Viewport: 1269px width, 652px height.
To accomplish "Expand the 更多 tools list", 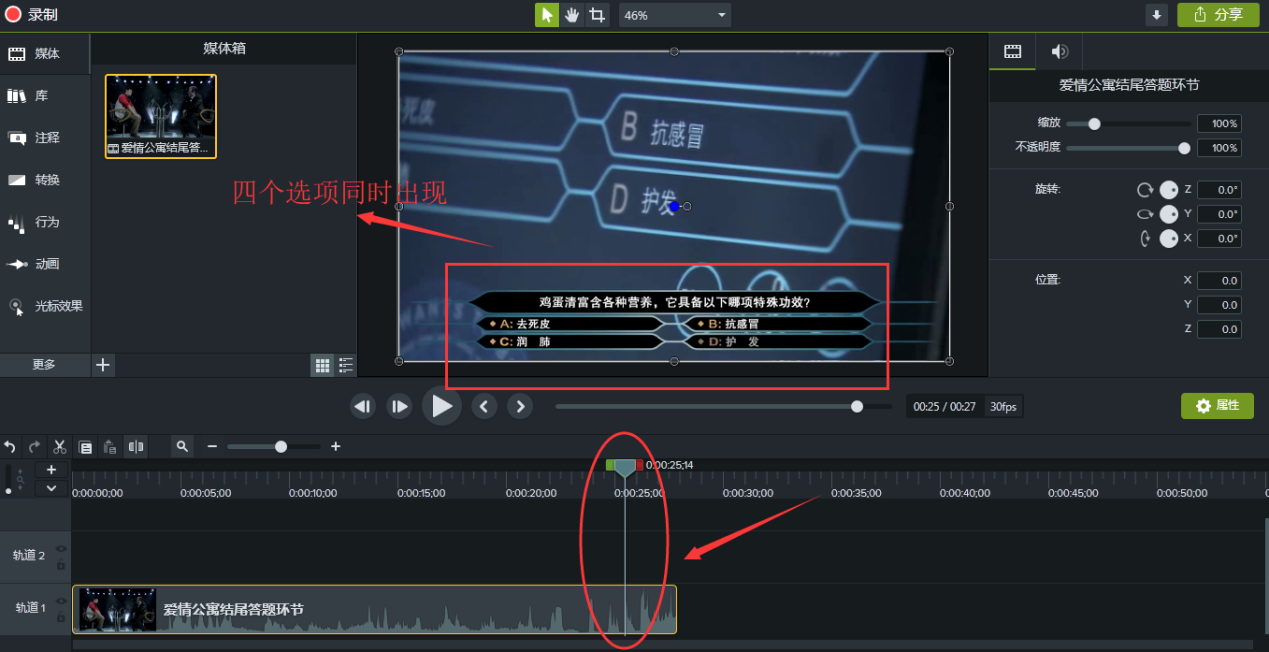I will (44, 365).
